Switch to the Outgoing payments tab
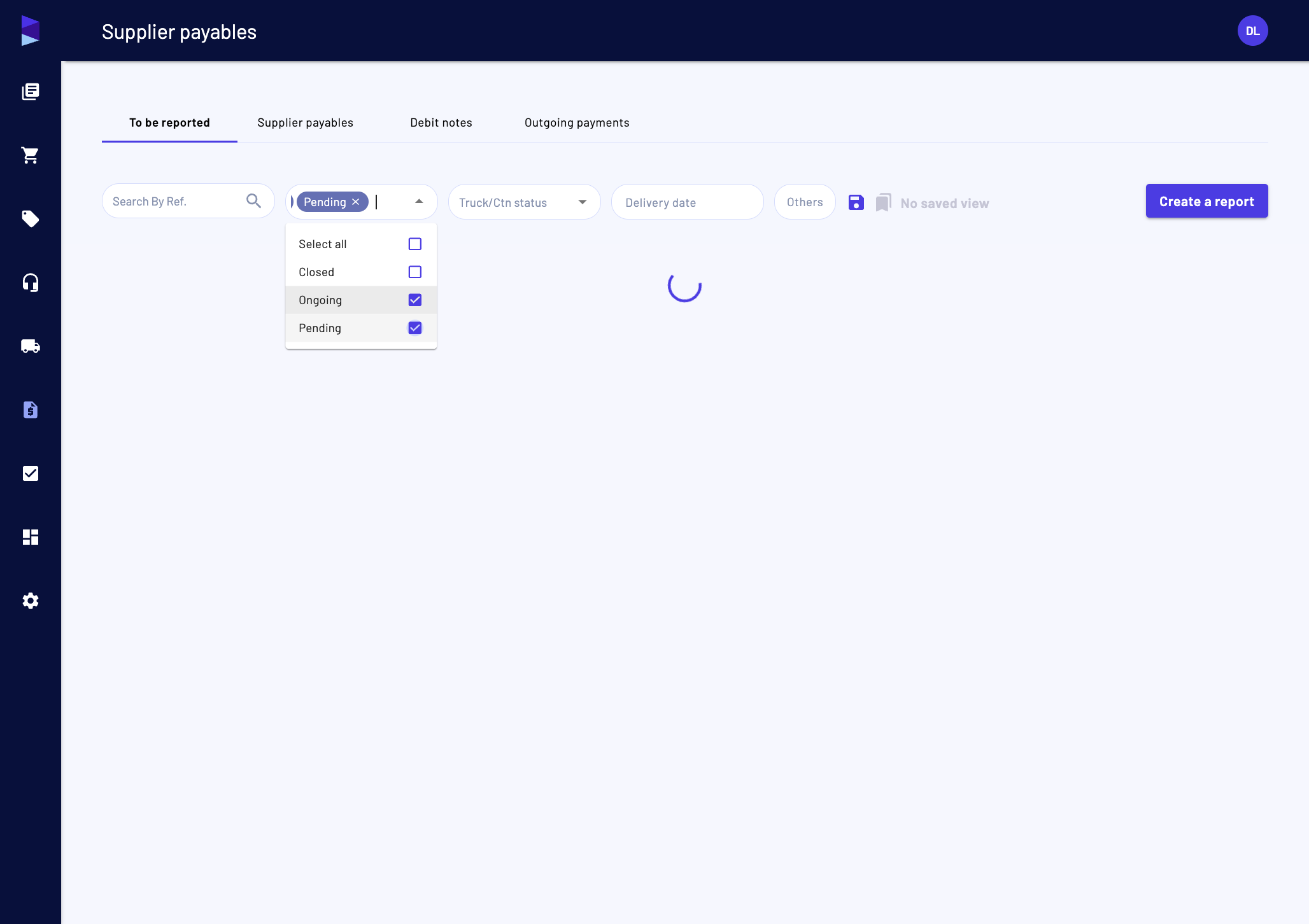Image resolution: width=1309 pixels, height=924 pixels. point(577,123)
